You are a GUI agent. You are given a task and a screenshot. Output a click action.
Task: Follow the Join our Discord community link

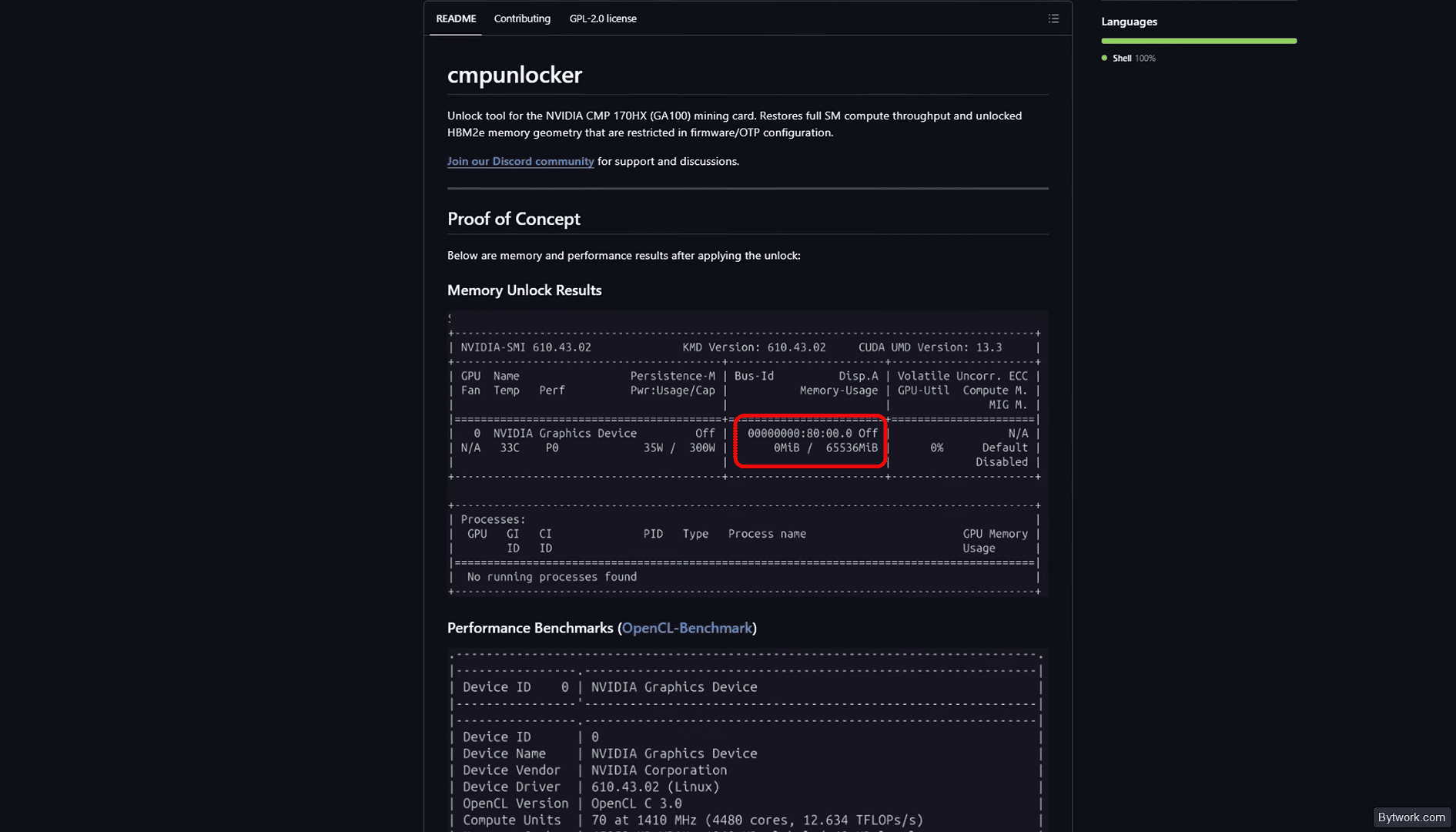(520, 161)
